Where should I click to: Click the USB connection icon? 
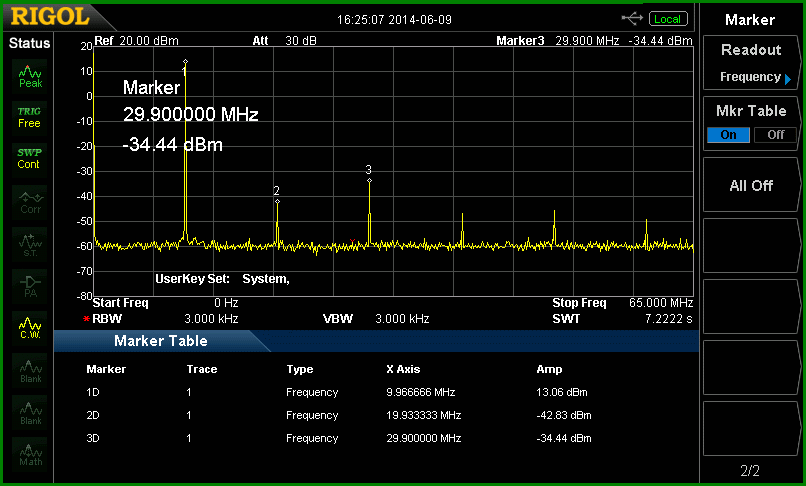coord(632,19)
